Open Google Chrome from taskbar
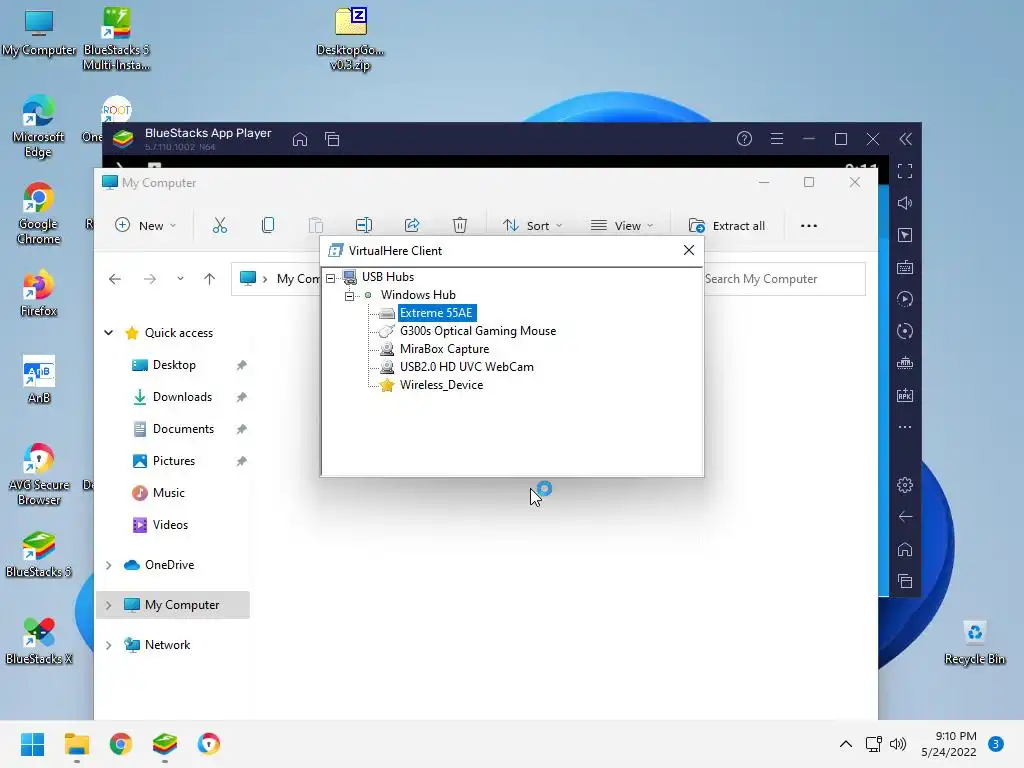 pos(121,744)
